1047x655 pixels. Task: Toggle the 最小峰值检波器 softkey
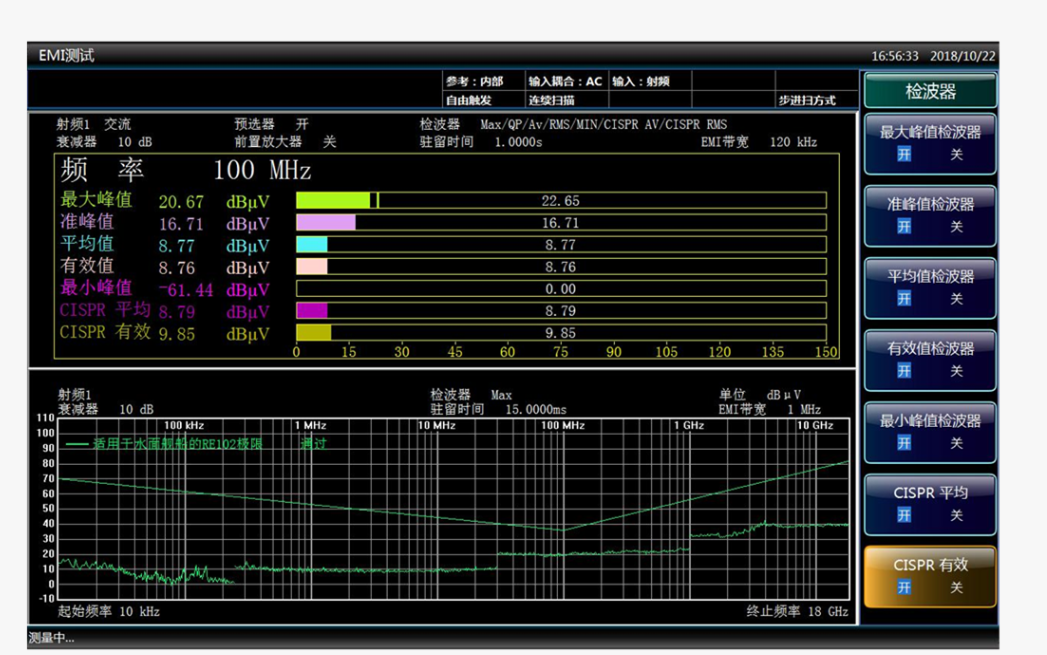pos(930,431)
